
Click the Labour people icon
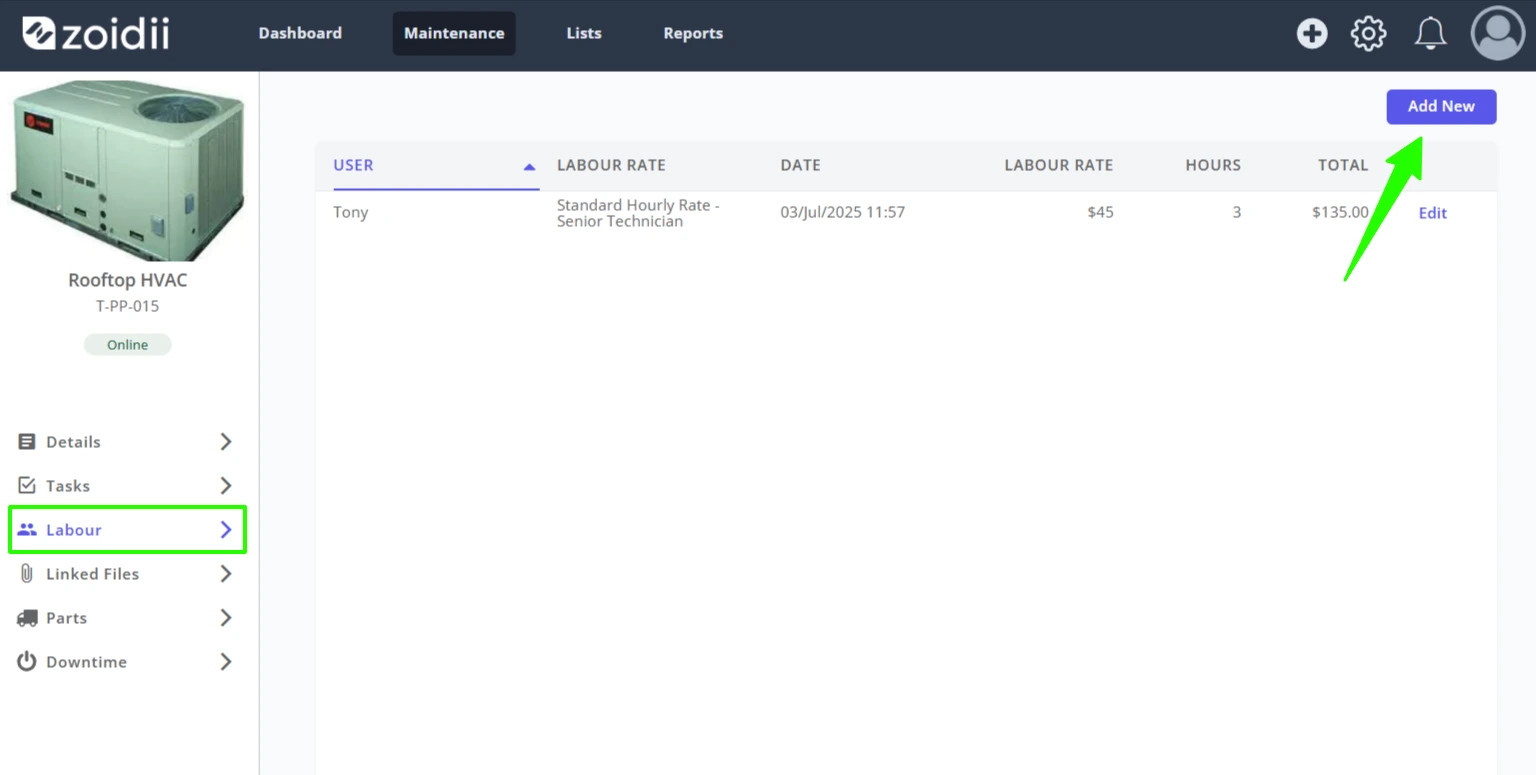click(x=27, y=530)
